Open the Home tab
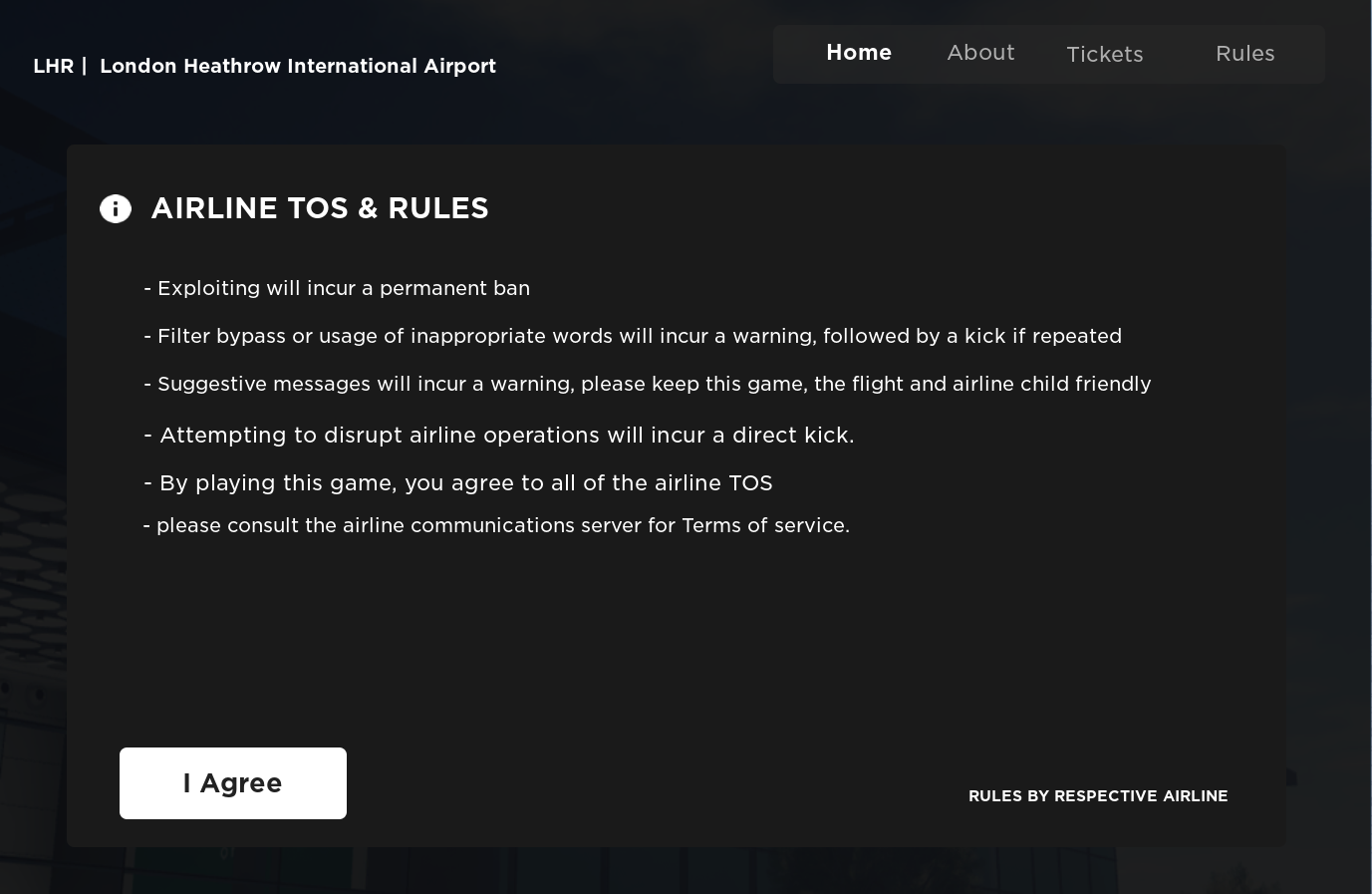 859,53
